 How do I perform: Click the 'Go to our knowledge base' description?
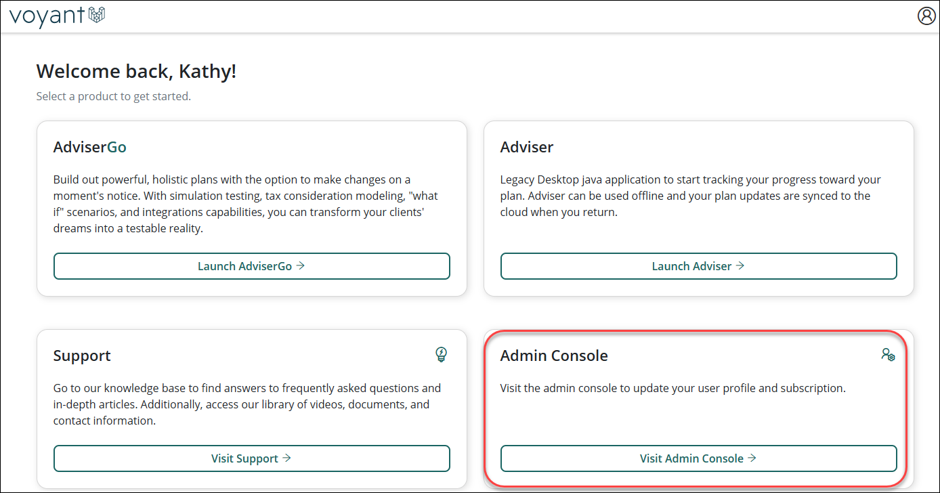[x=247, y=404]
